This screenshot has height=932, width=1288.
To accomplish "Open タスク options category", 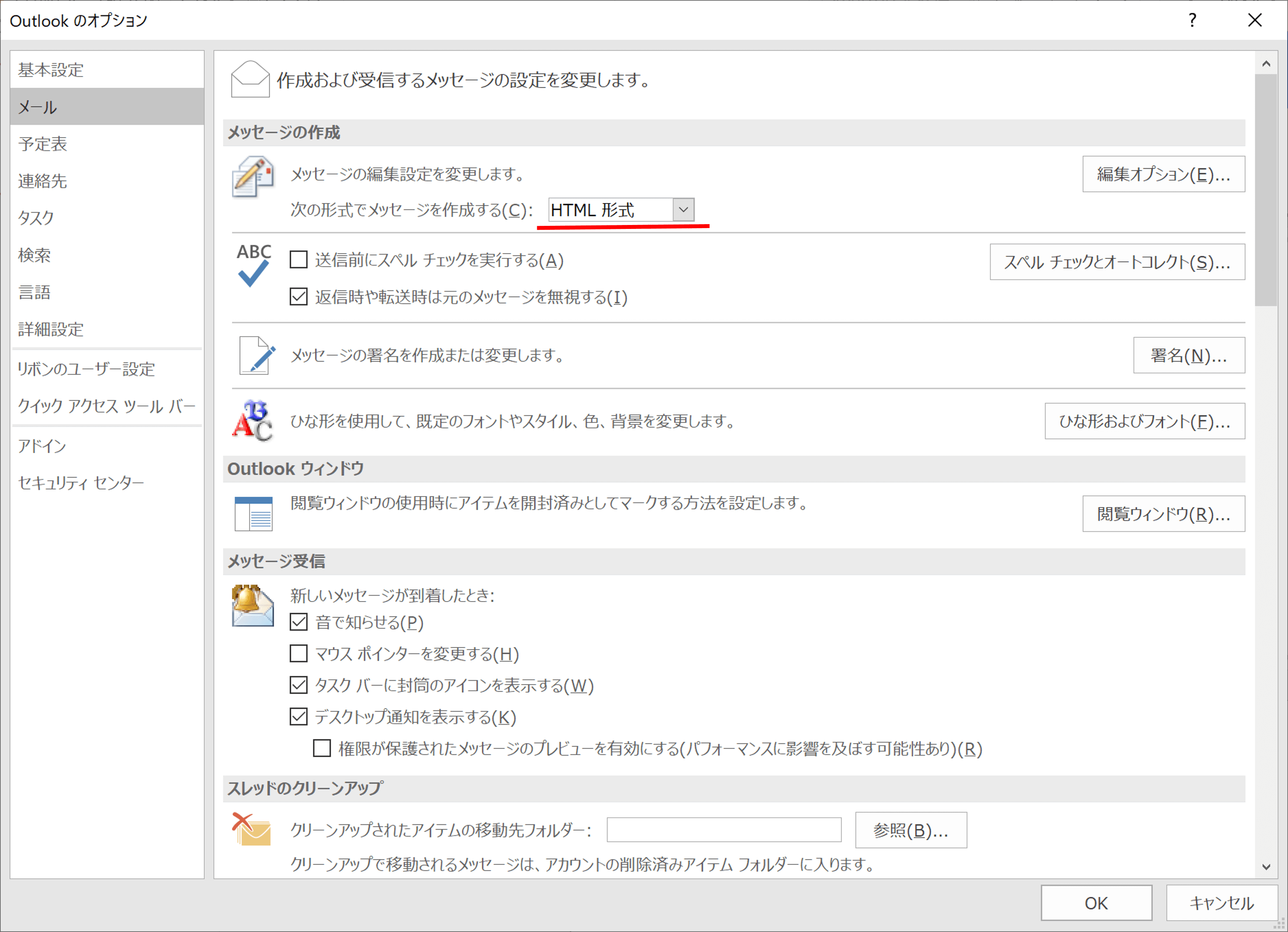I will [x=107, y=218].
